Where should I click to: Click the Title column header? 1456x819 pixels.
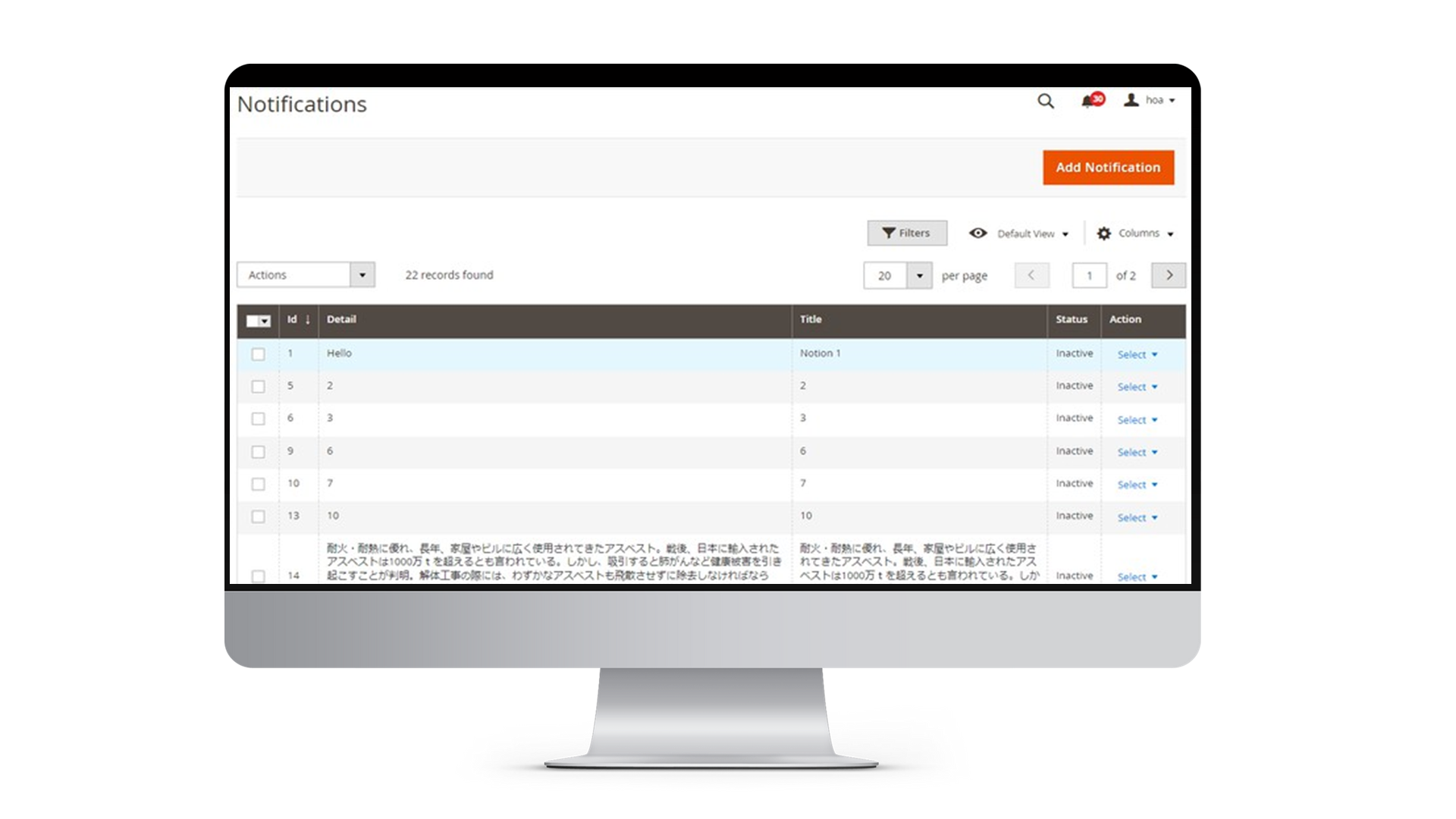point(811,319)
